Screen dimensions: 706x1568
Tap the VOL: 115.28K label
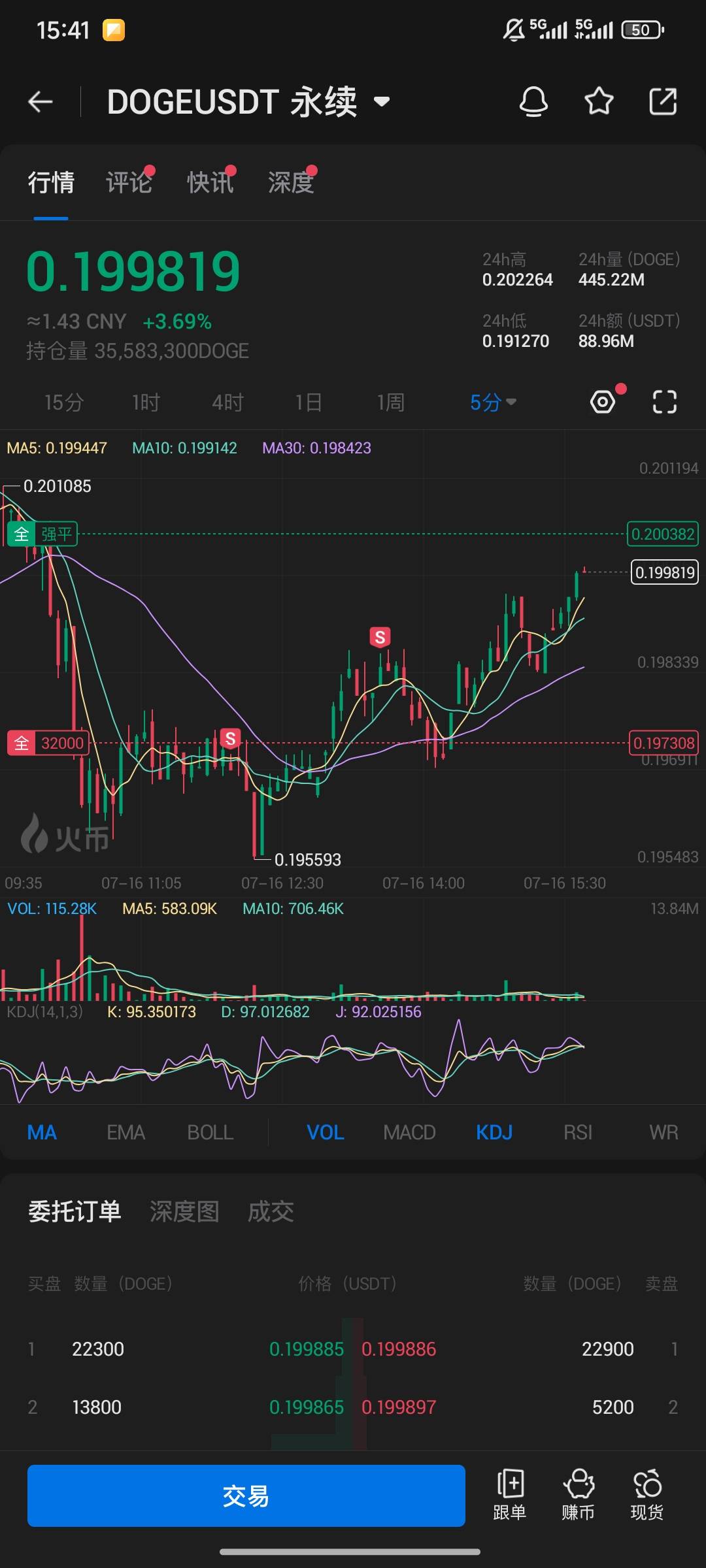tap(52, 909)
